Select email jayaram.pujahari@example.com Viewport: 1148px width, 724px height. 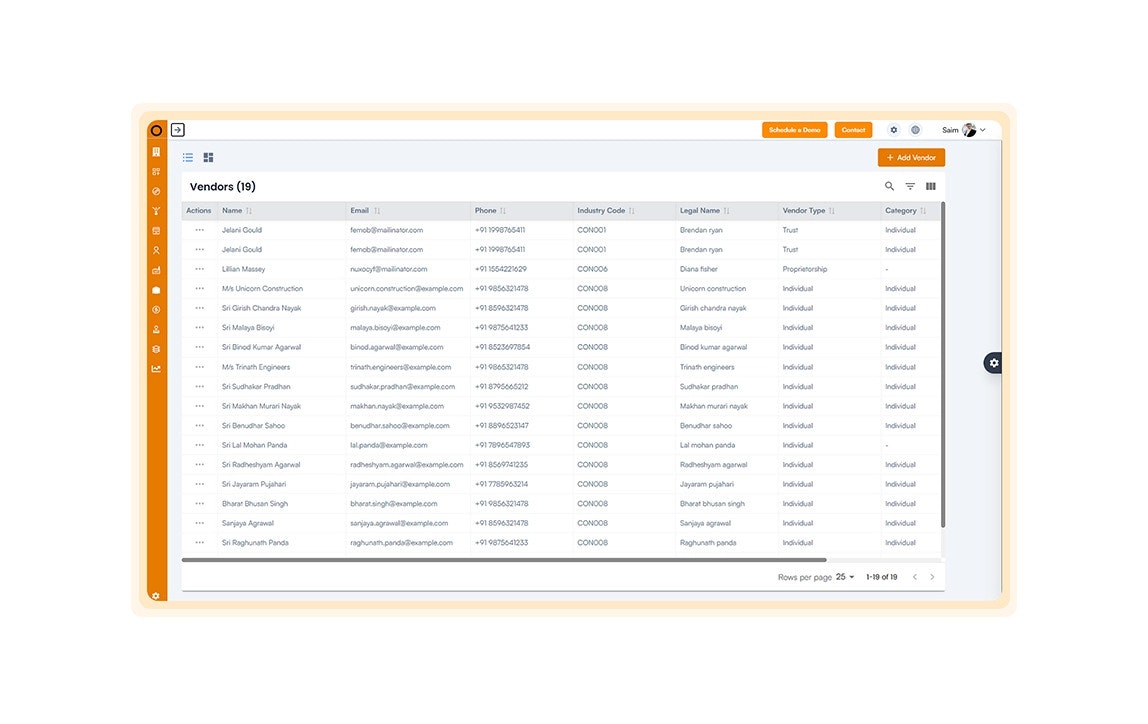[x=400, y=485]
